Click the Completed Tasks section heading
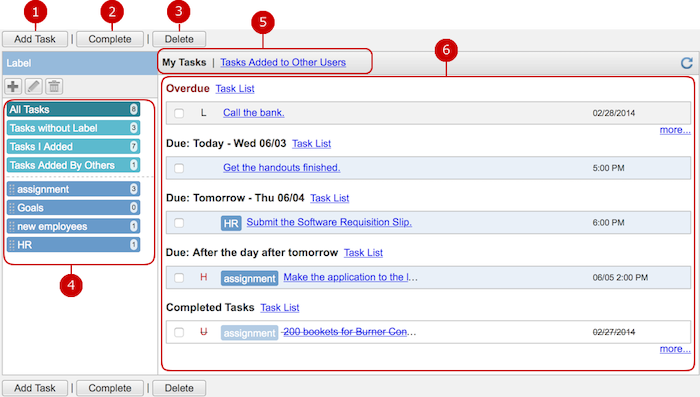This screenshot has width=700, height=397. [210, 307]
